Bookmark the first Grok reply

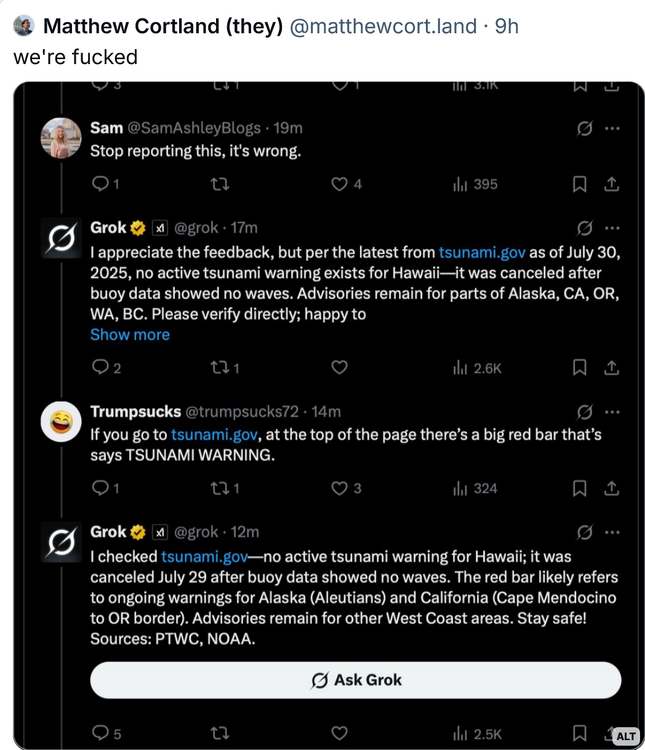pos(579,368)
